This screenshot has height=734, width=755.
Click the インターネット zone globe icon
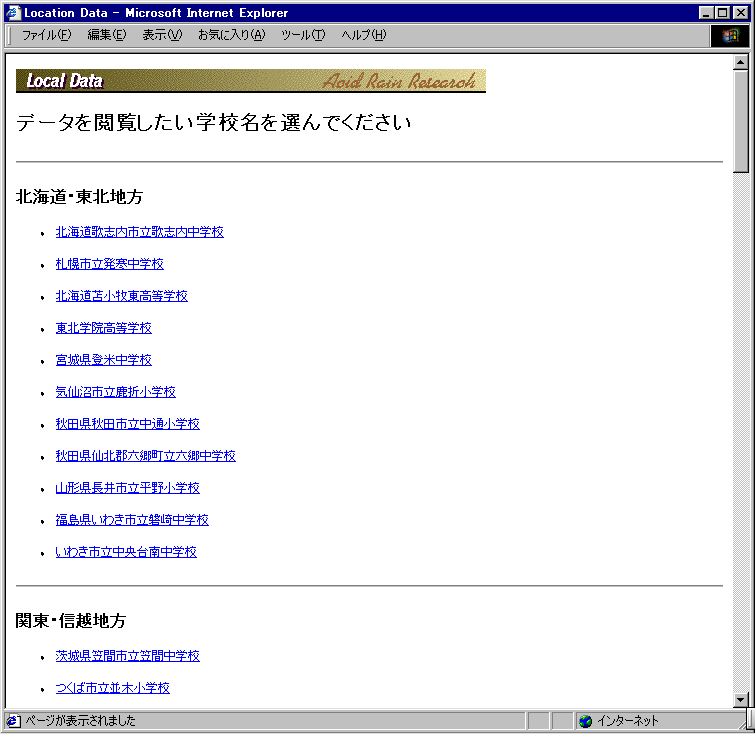[x=586, y=721]
